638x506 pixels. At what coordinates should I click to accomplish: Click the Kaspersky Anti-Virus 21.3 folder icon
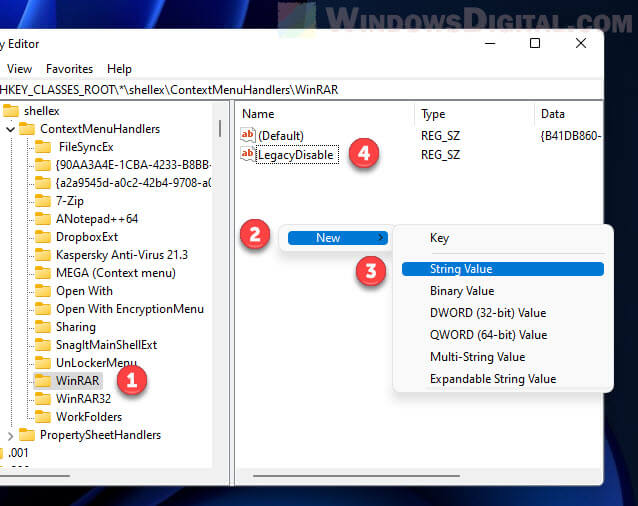point(43,255)
